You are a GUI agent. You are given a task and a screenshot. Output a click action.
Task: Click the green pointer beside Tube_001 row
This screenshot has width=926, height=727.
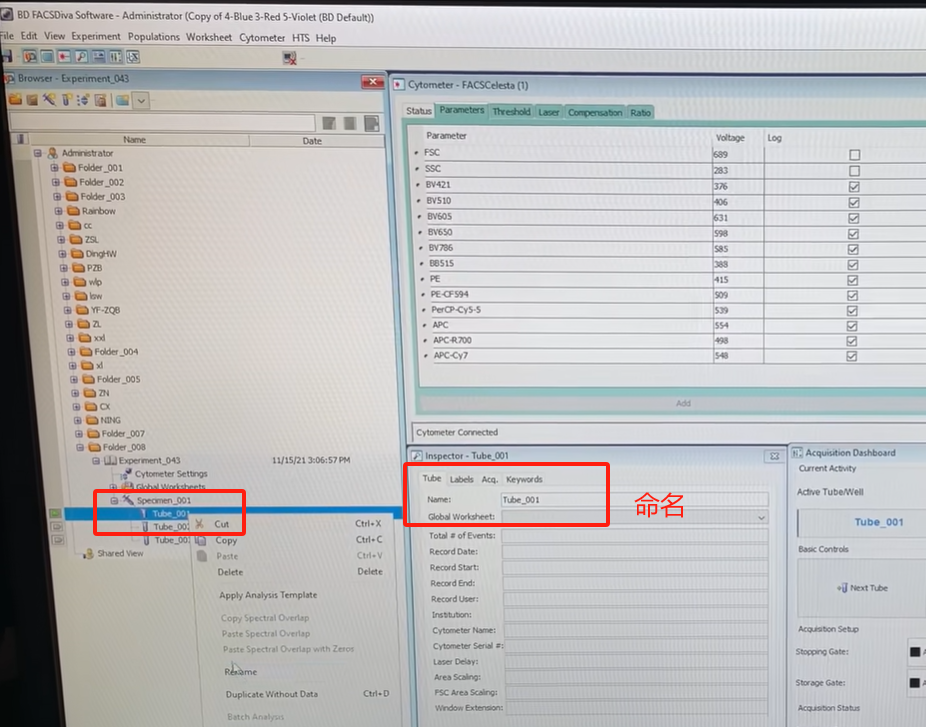click(55, 513)
